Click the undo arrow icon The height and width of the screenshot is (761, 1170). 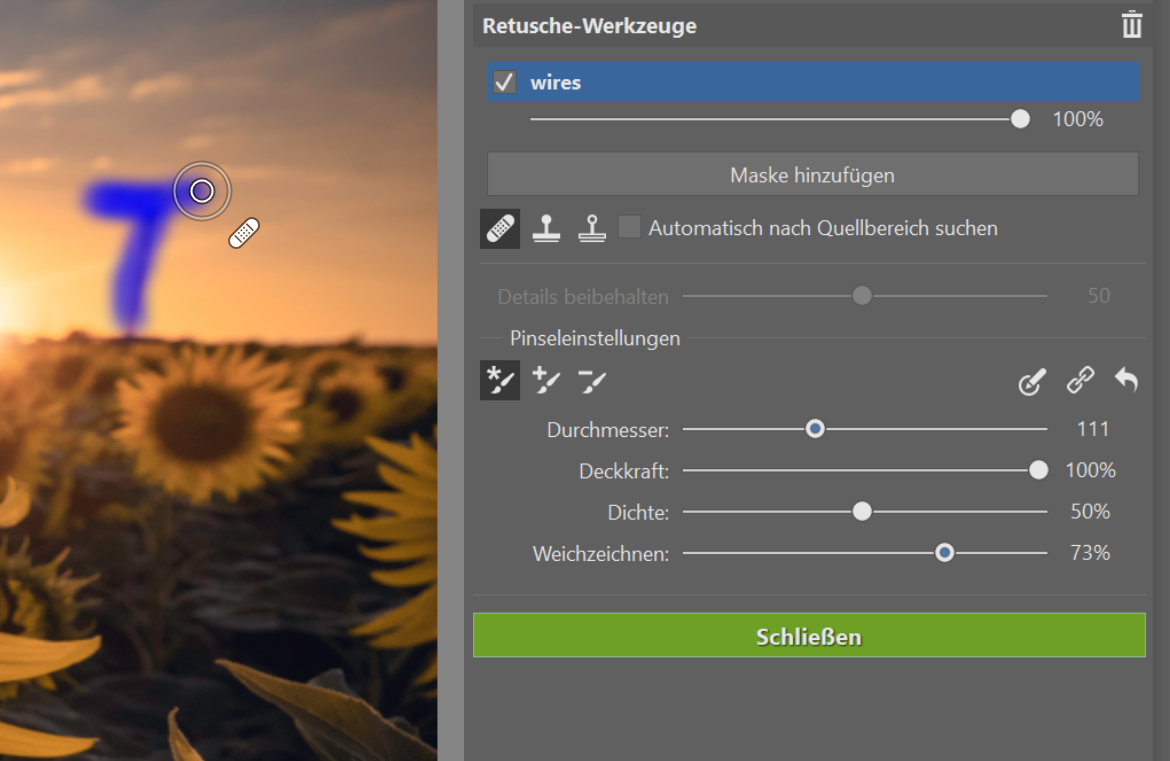click(1127, 380)
